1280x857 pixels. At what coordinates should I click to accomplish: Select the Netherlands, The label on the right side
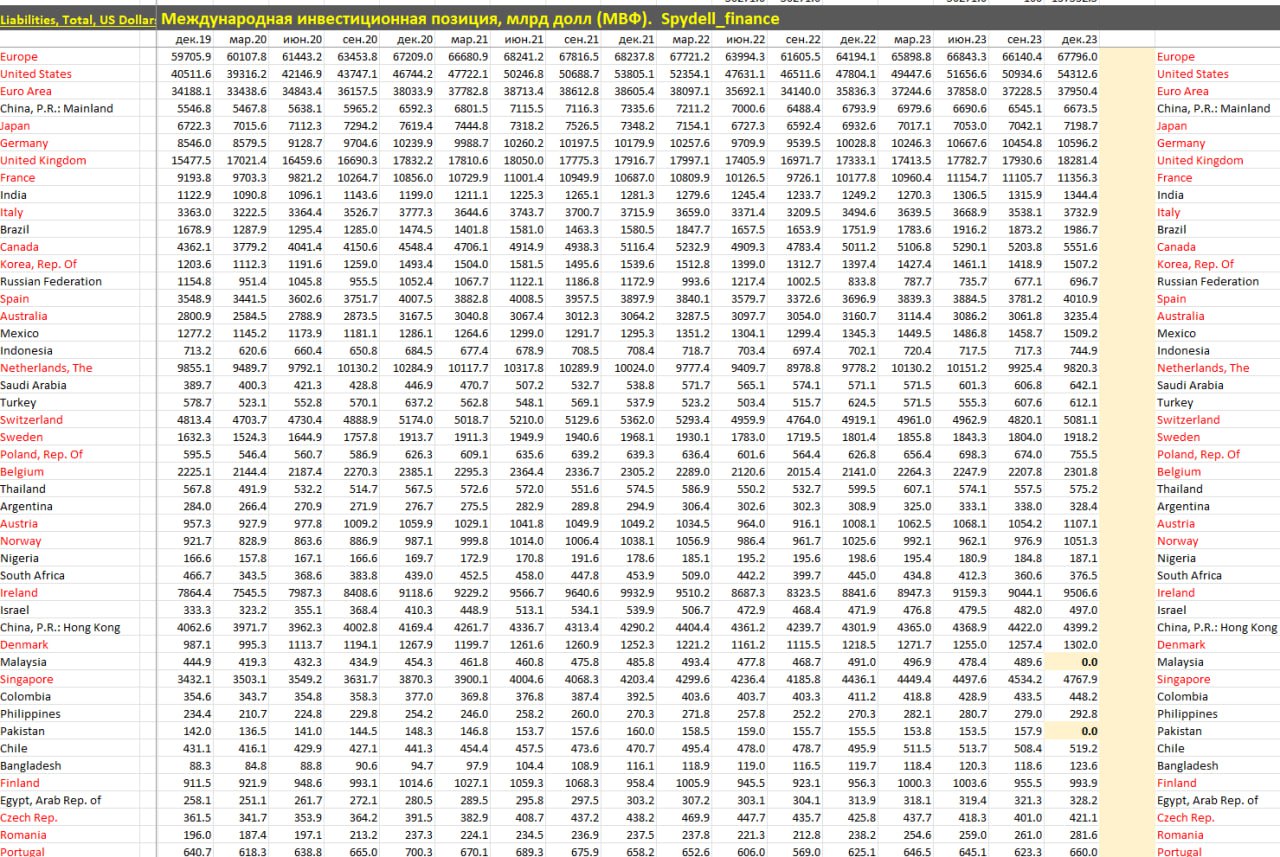pos(1203,368)
